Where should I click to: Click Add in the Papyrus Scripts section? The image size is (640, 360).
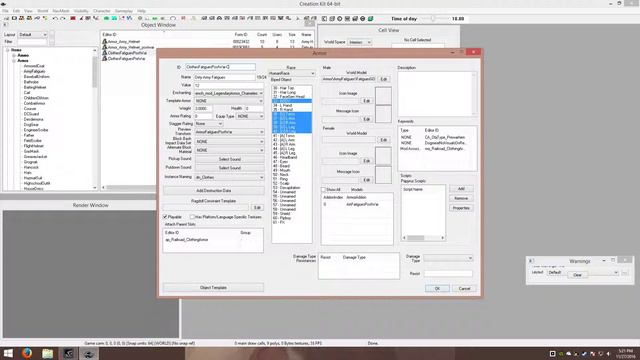pyautogui.click(x=461, y=189)
